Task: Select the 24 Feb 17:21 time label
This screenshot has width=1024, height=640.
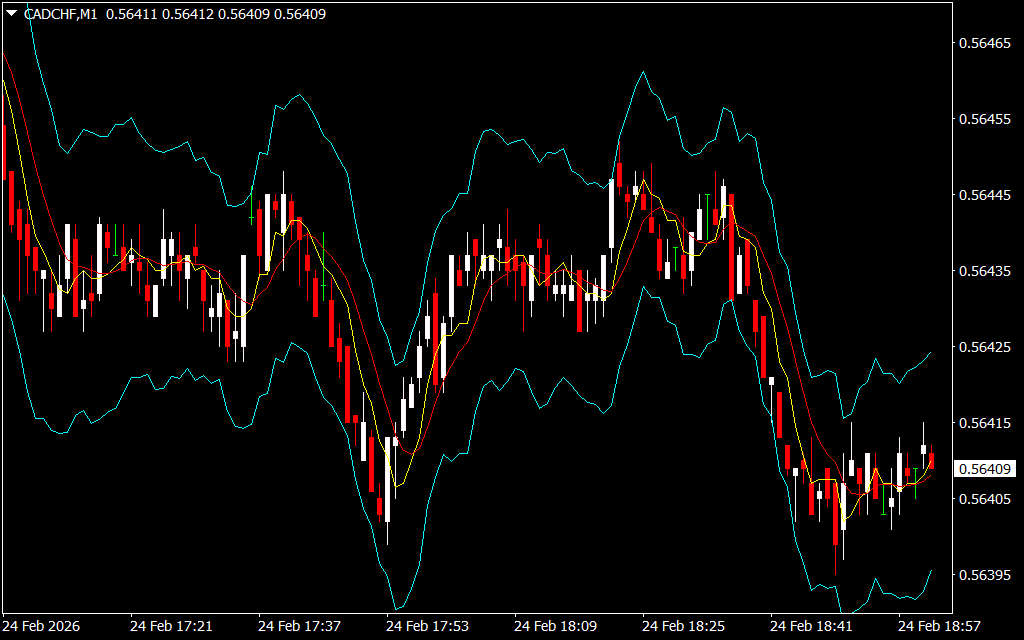Action: [x=171, y=626]
